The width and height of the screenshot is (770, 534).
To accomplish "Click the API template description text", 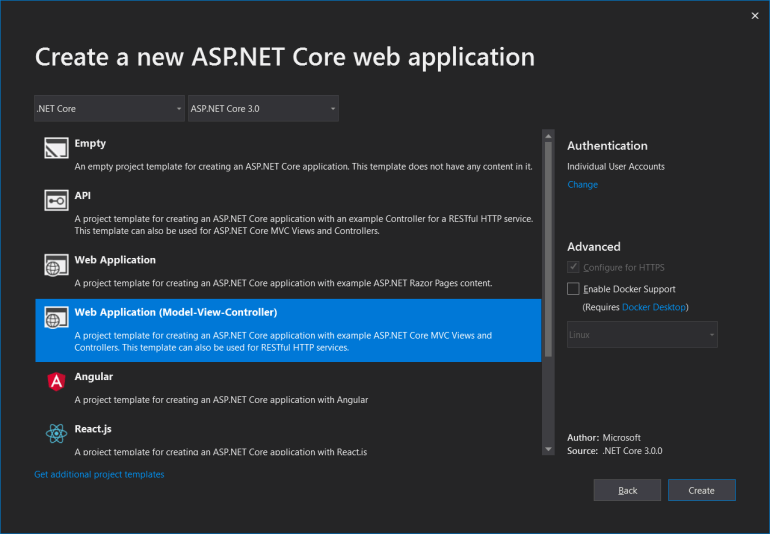I will pos(303,225).
